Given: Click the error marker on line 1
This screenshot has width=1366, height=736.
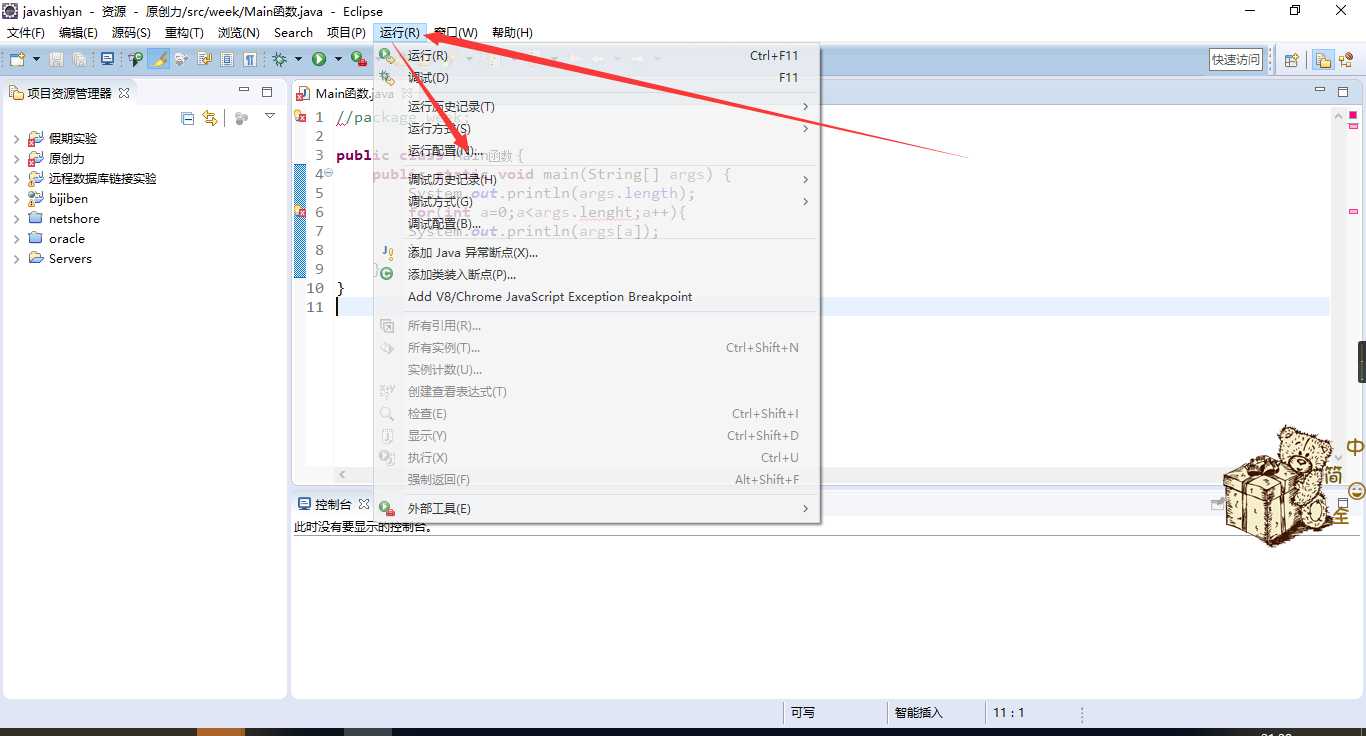Looking at the screenshot, I should [x=299, y=117].
